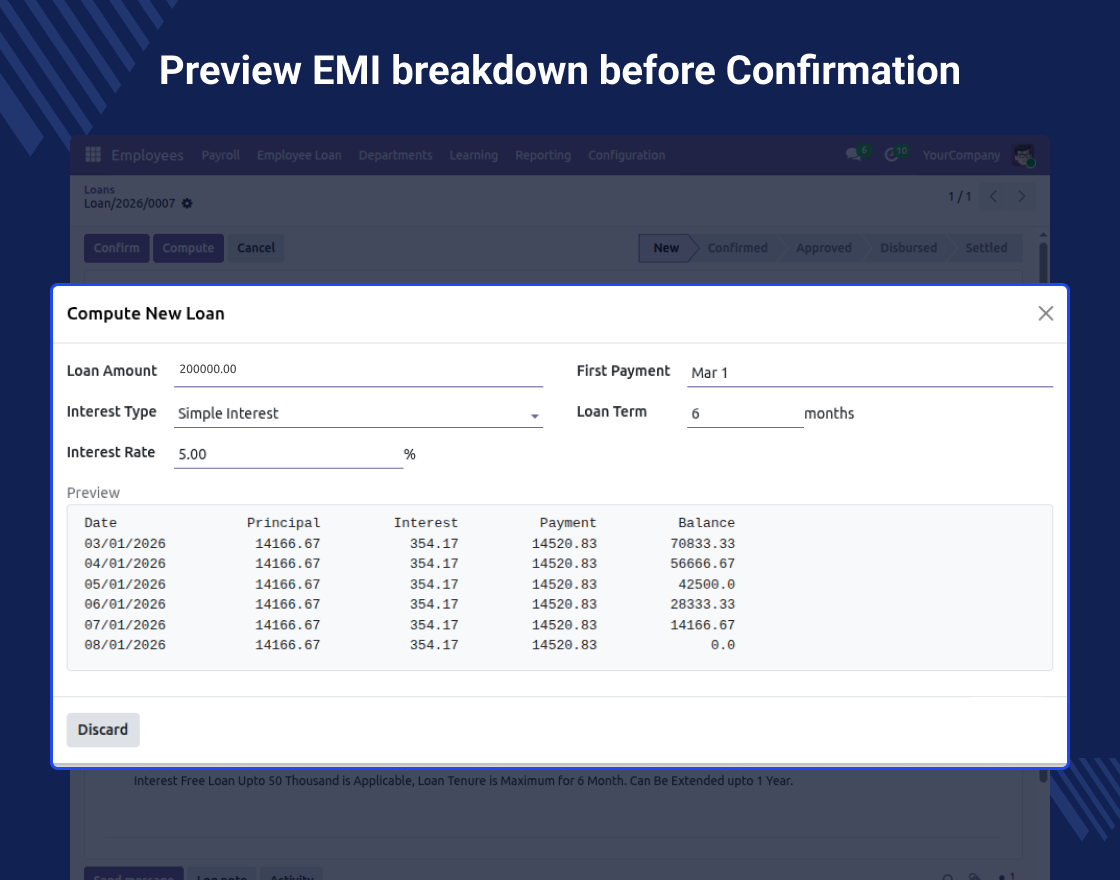Click the Principal column header

coord(284,523)
